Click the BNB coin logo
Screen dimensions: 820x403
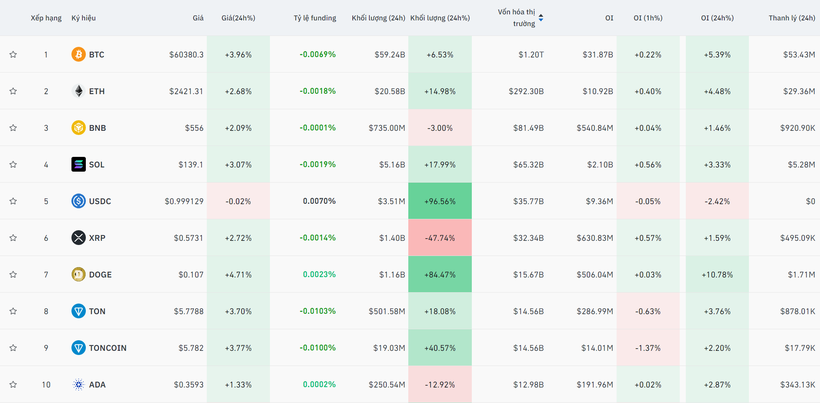pyautogui.click(x=78, y=128)
